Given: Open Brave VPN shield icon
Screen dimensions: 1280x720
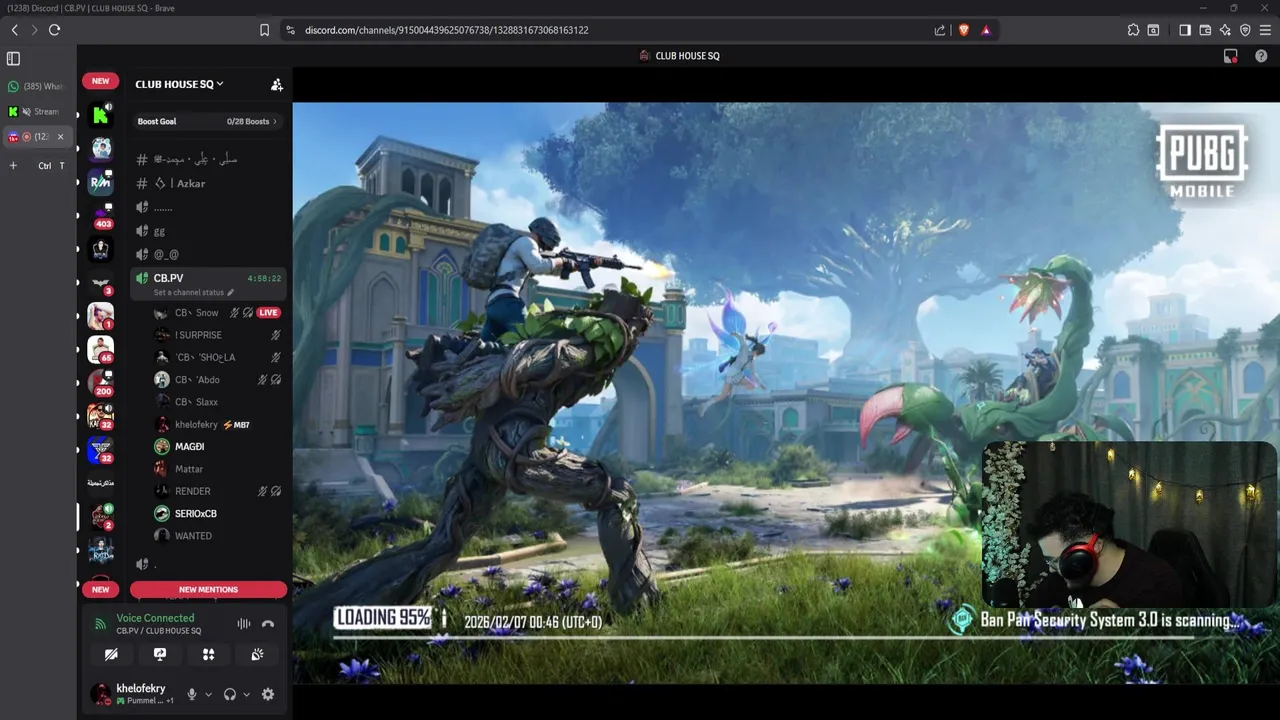Looking at the screenshot, I should pyautogui.click(x=1245, y=30).
